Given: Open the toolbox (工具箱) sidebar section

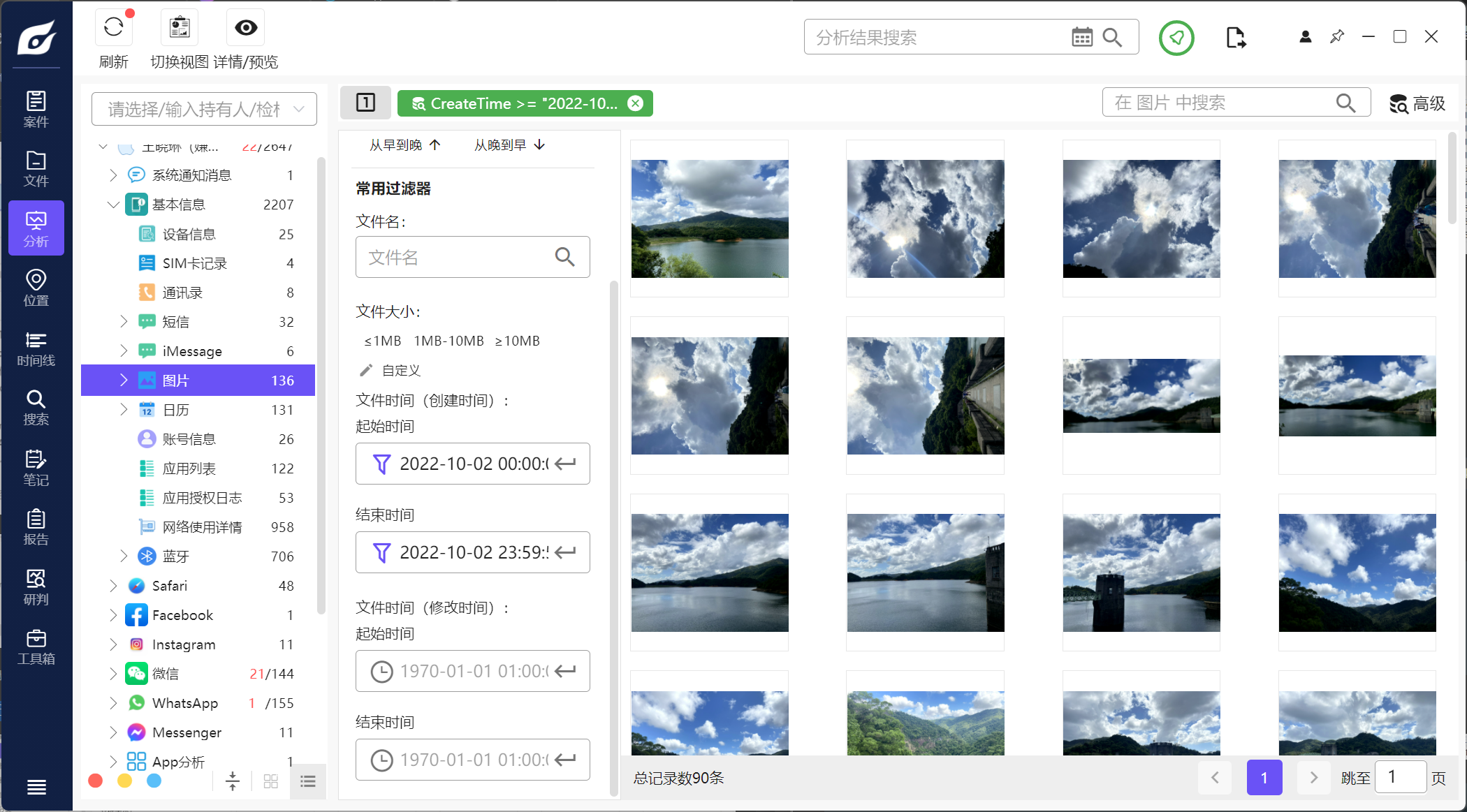Looking at the screenshot, I should [x=36, y=647].
